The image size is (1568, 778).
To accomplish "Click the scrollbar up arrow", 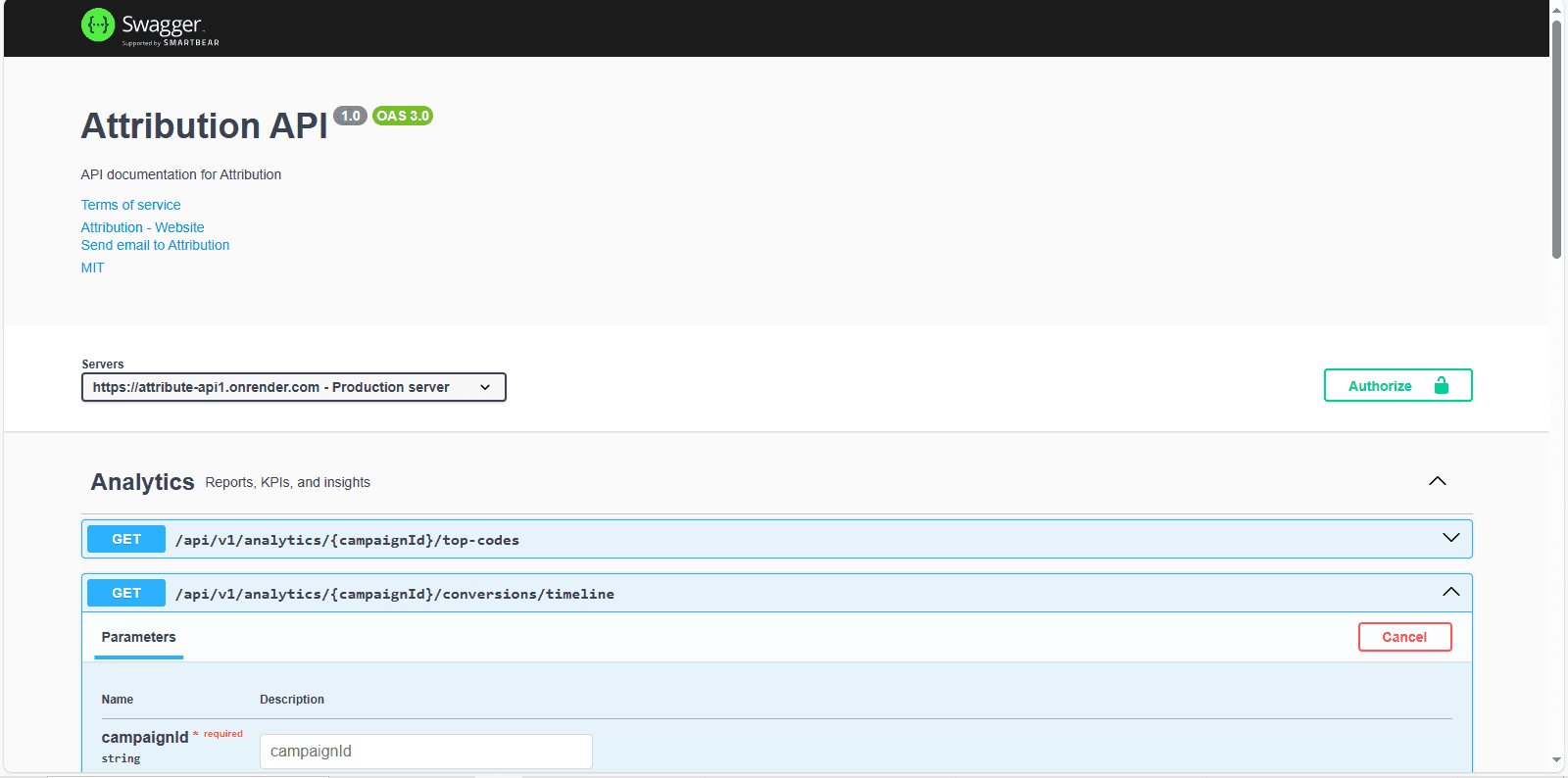I will tap(1556, 10).
